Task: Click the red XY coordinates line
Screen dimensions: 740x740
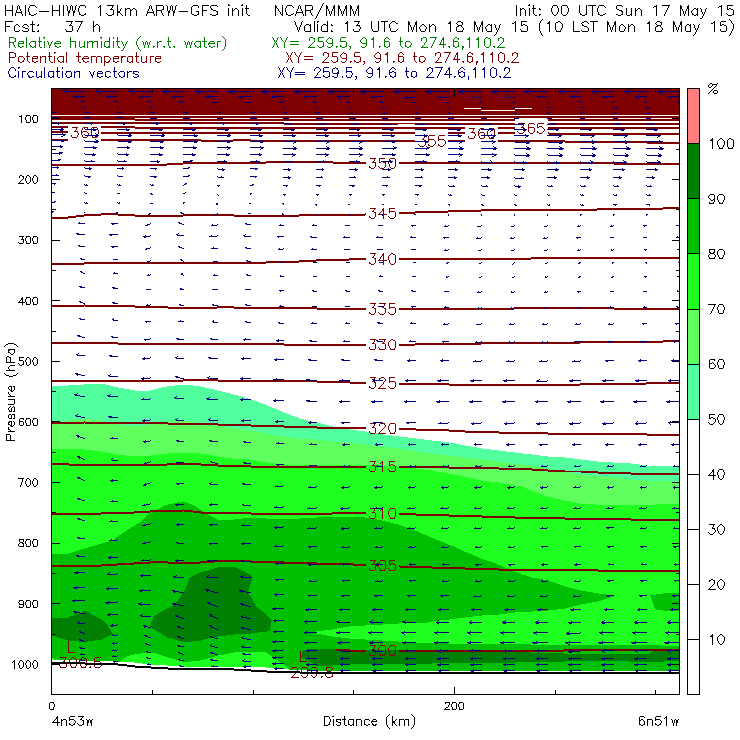Action: [x=402, y=58]
